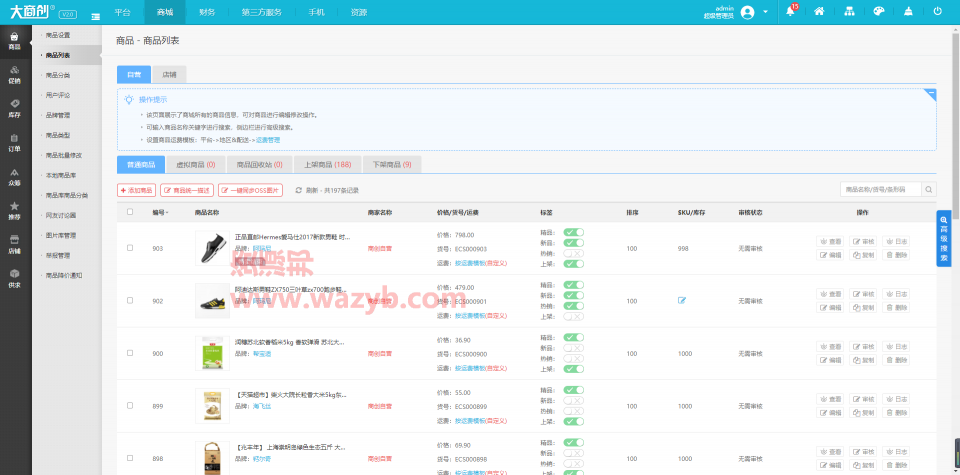This screenshot has height=475, width=960.
Task: Click the power logout icon
Action: (x=937, y=12)
